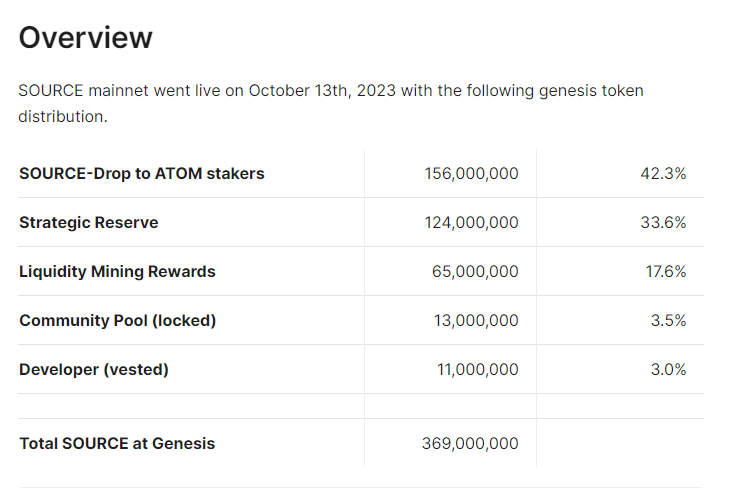Image resolution: width=731 pixels, height=488 pixels.
Task: Click the Overview heading
Action: (x=86, y=37)
